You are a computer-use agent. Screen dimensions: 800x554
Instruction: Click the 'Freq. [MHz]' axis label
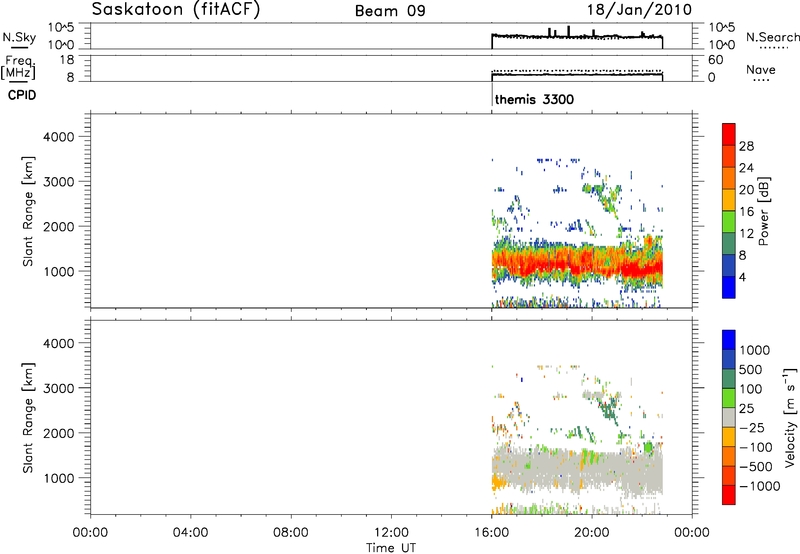click(x=19, y=67)
